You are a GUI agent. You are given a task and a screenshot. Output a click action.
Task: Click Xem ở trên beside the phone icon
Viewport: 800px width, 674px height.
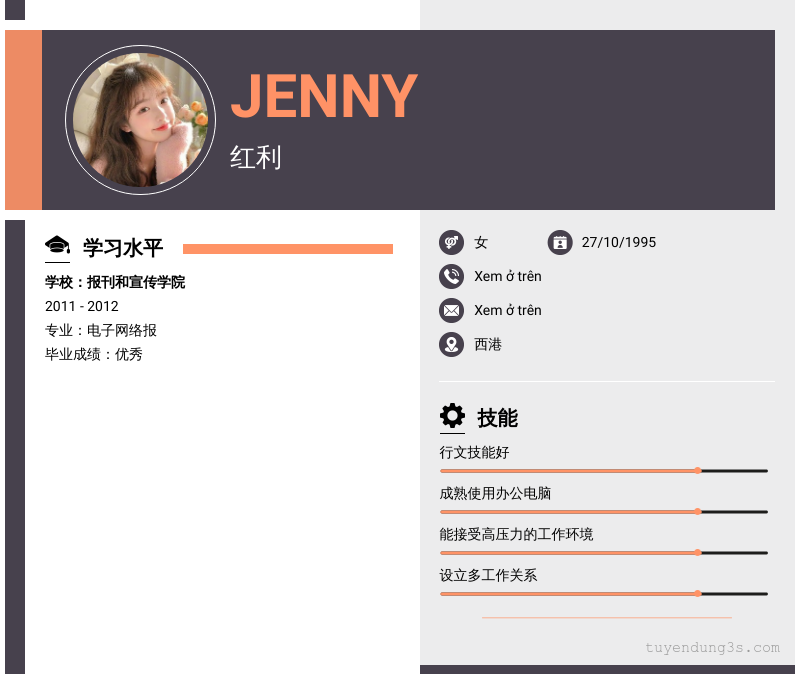(x=508, y=277)
